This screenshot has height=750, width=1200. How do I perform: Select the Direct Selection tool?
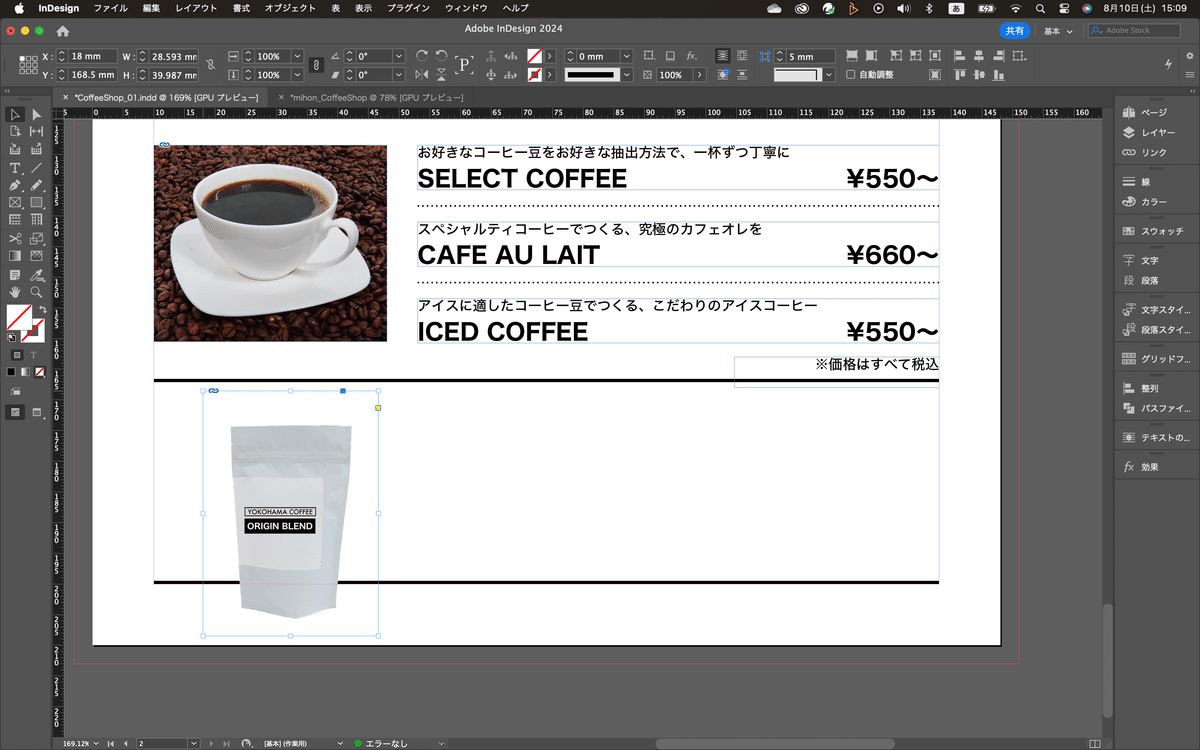[37, 115]
